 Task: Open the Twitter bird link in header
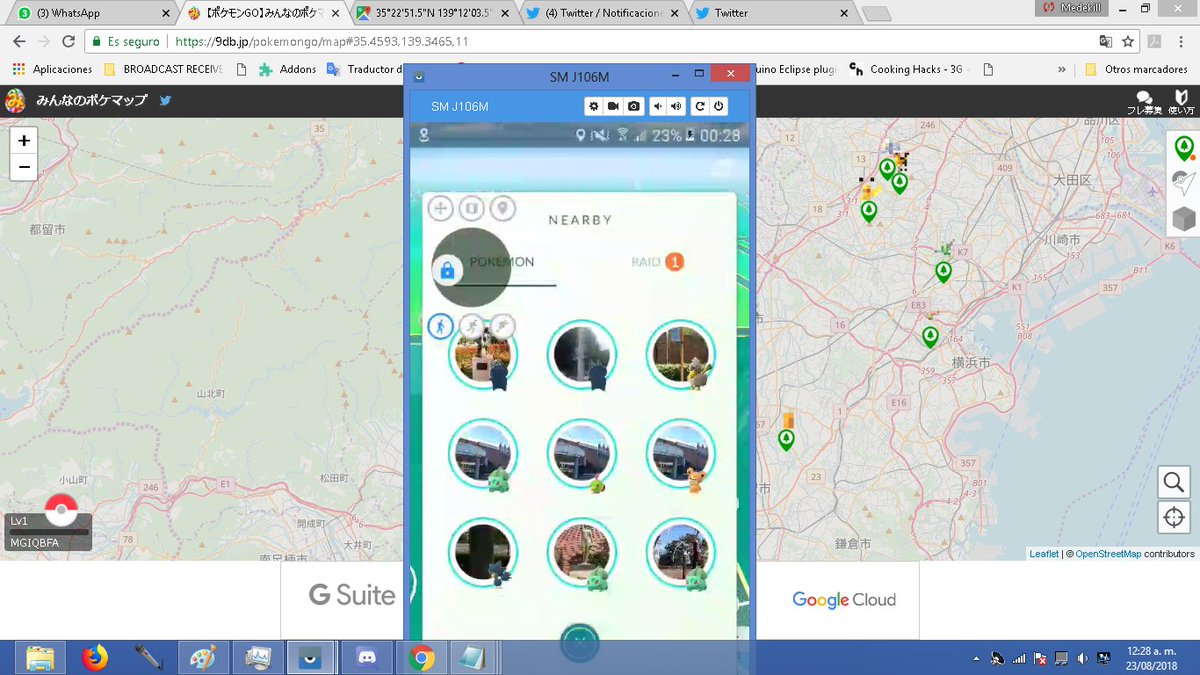point(165,100)
